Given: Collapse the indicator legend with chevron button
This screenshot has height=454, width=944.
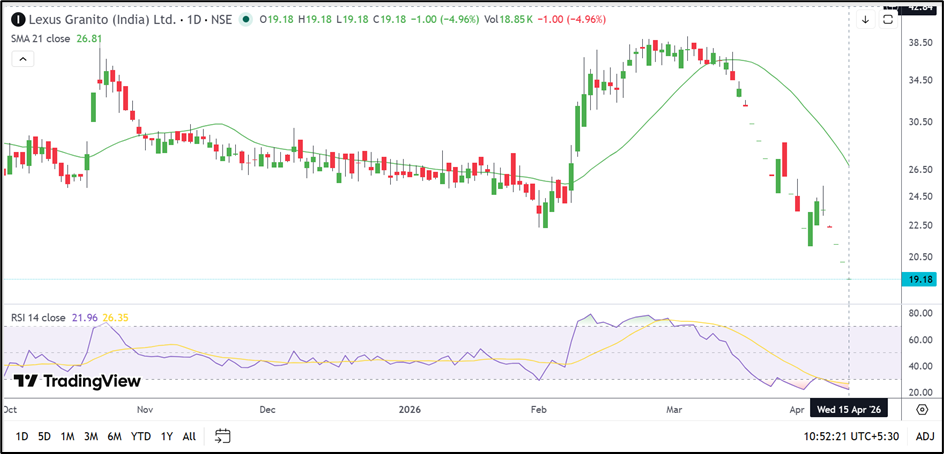Looking at the screenshot, I should pos(22,59).
